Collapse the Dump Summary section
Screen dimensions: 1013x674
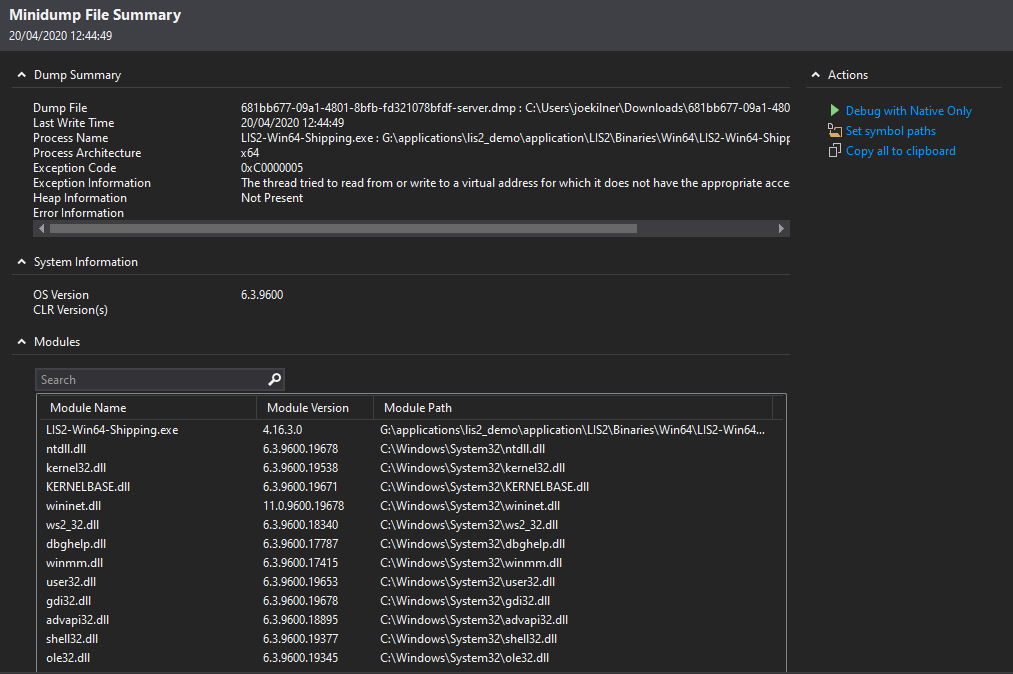pos(21,75)
